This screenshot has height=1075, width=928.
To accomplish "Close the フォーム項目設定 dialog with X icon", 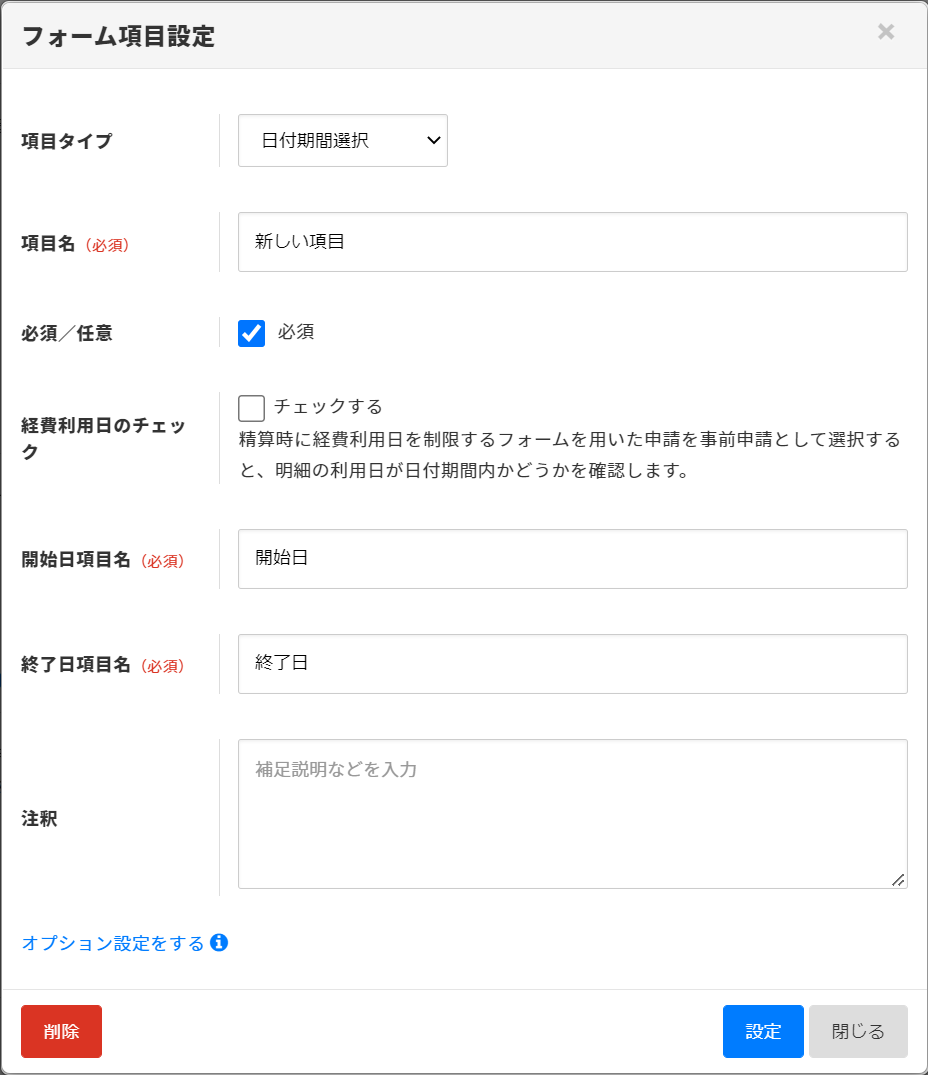I will [x=886, y=32].
